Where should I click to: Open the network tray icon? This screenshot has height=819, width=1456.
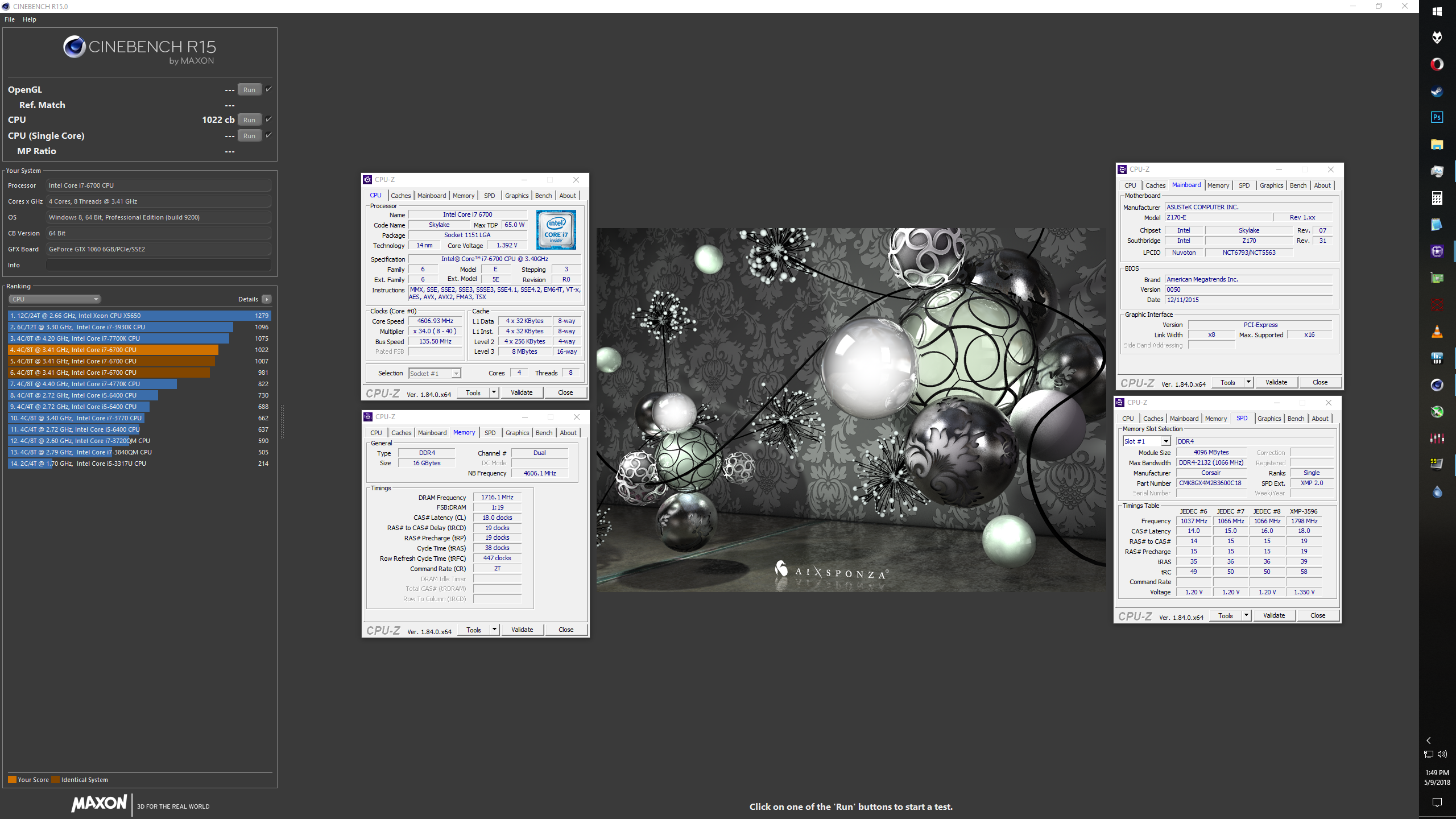[1429, 755]
